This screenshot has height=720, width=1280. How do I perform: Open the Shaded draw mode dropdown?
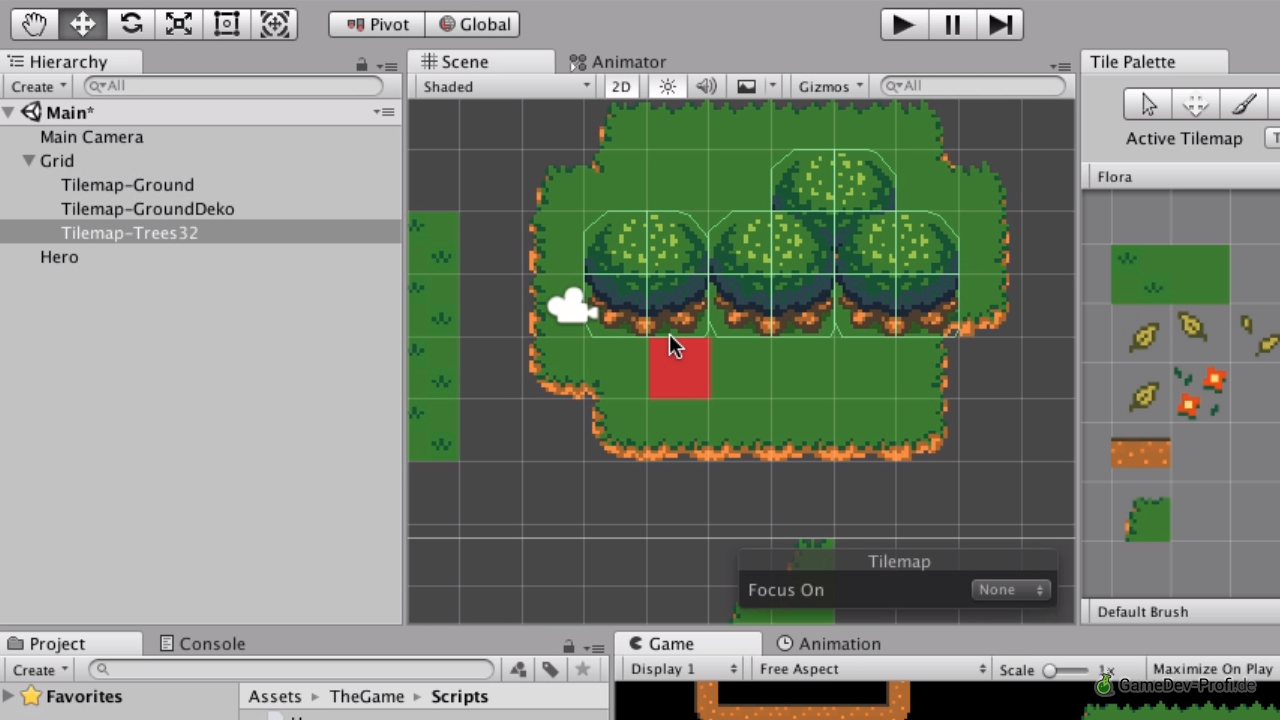pyautogui.click(x=506, y=87)
